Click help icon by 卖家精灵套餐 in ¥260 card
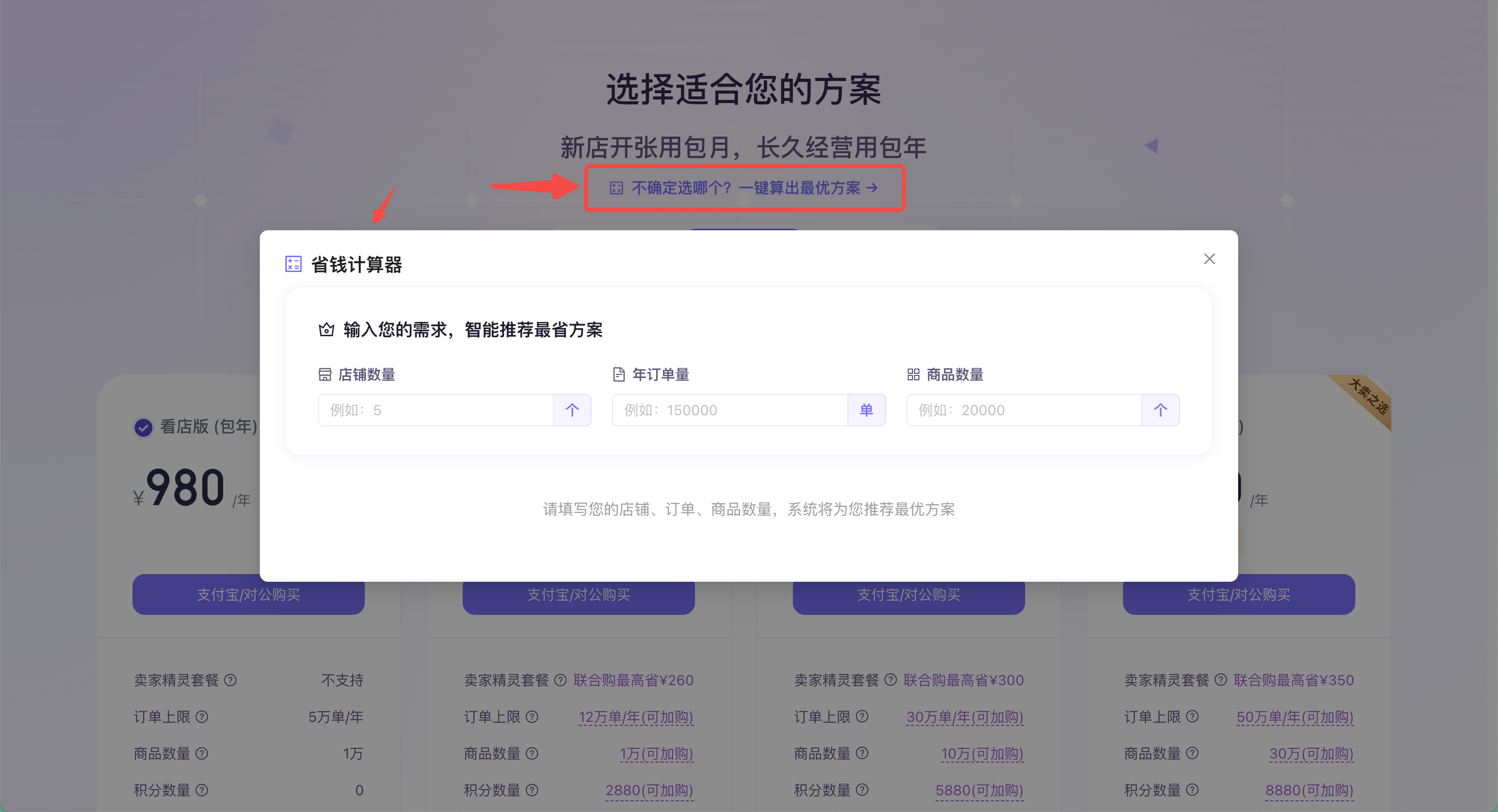 click(560, 680)
